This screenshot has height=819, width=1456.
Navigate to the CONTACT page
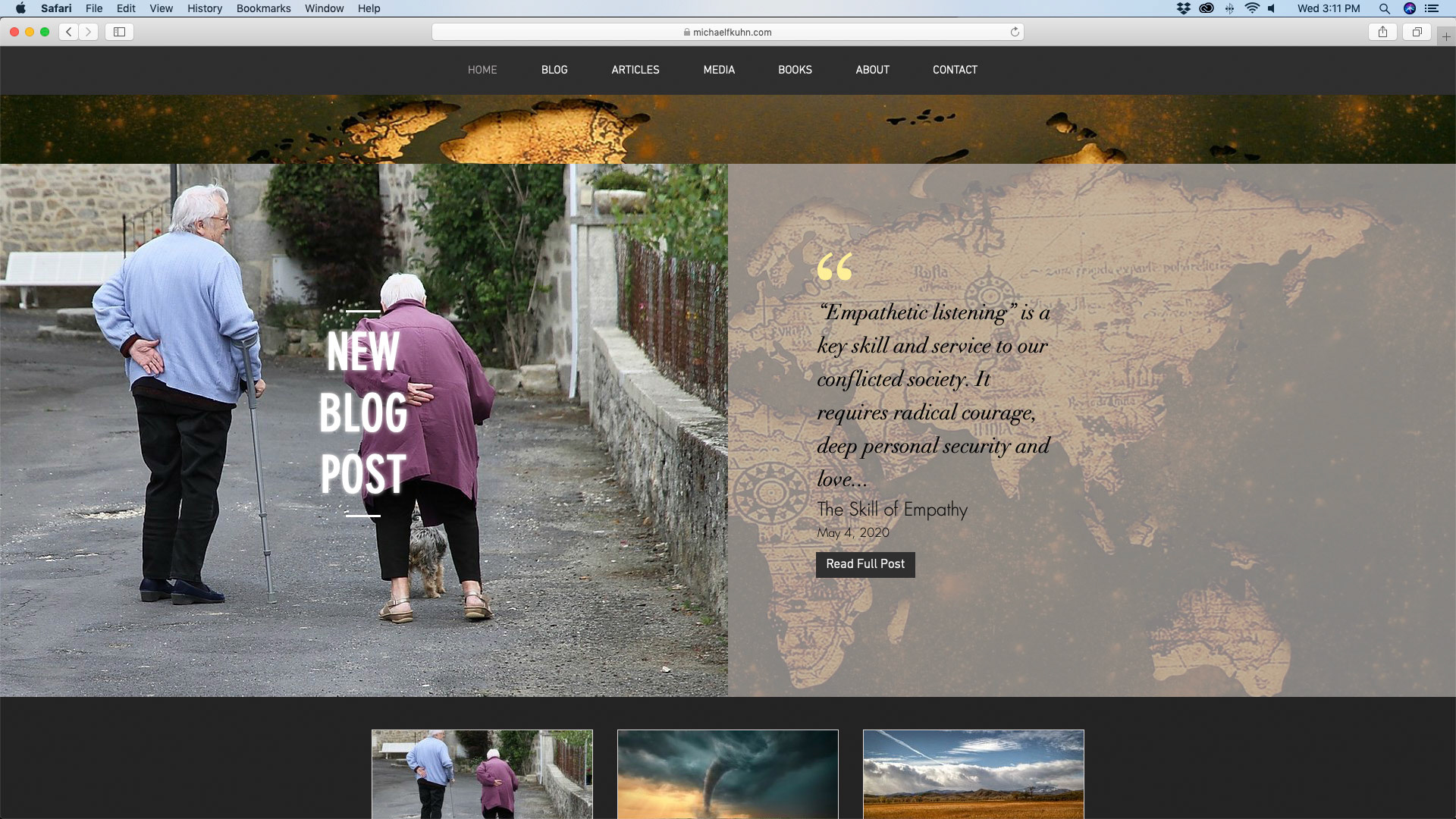pos(955,70)
